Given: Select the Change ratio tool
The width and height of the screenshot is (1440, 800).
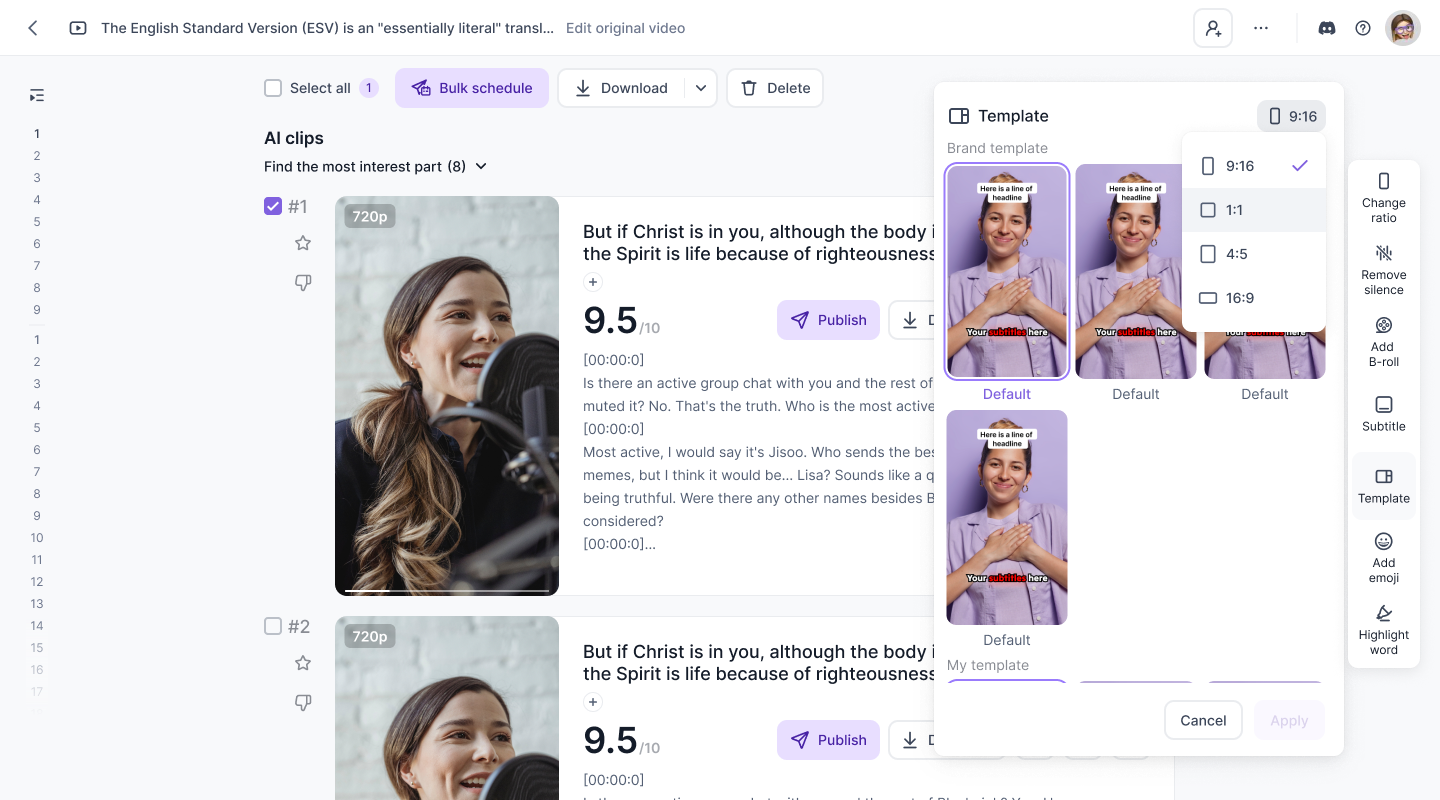Looking at the screenshot, I should coord(1384,196).
